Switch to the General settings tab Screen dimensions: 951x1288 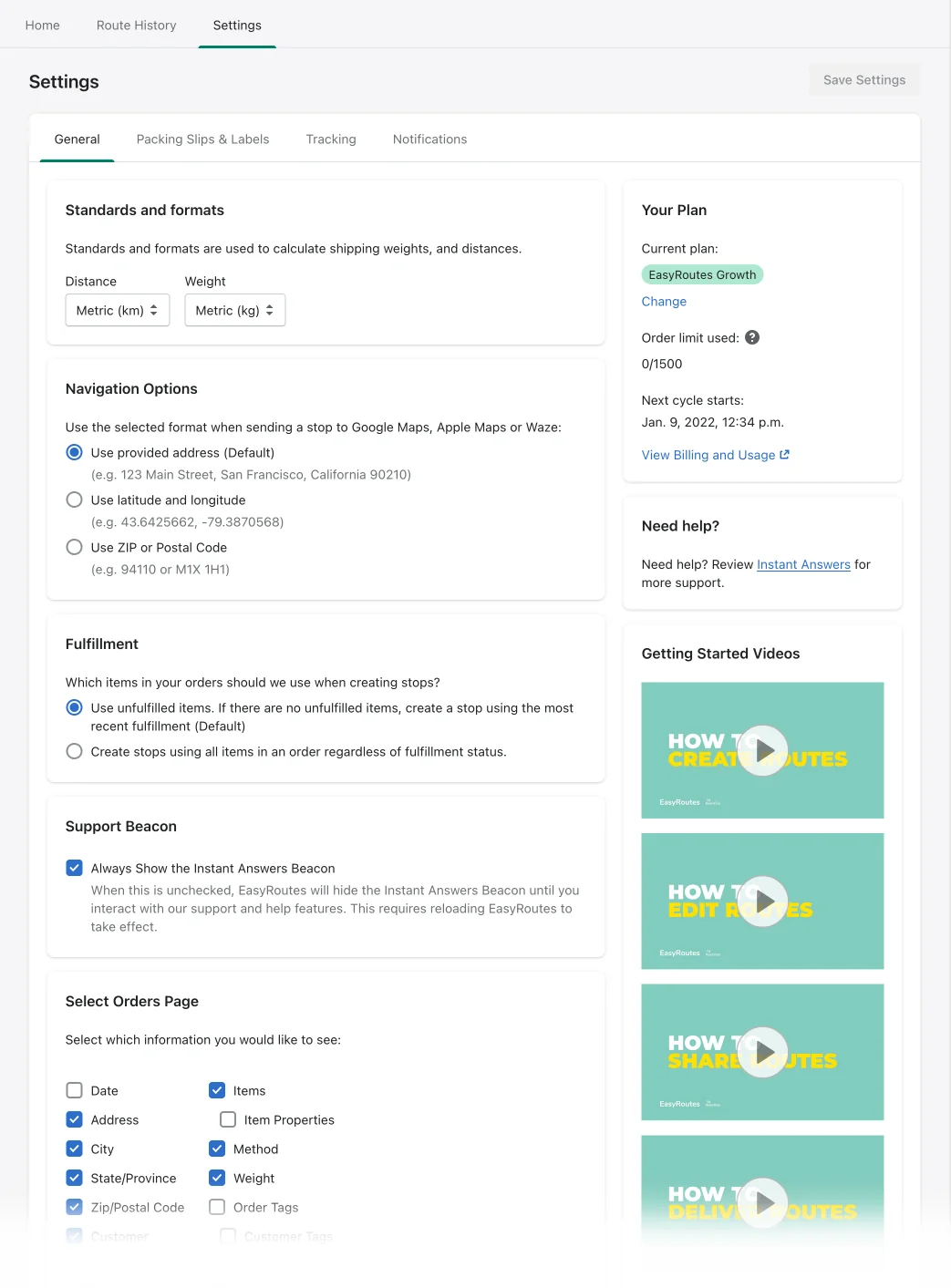point(78,139)
